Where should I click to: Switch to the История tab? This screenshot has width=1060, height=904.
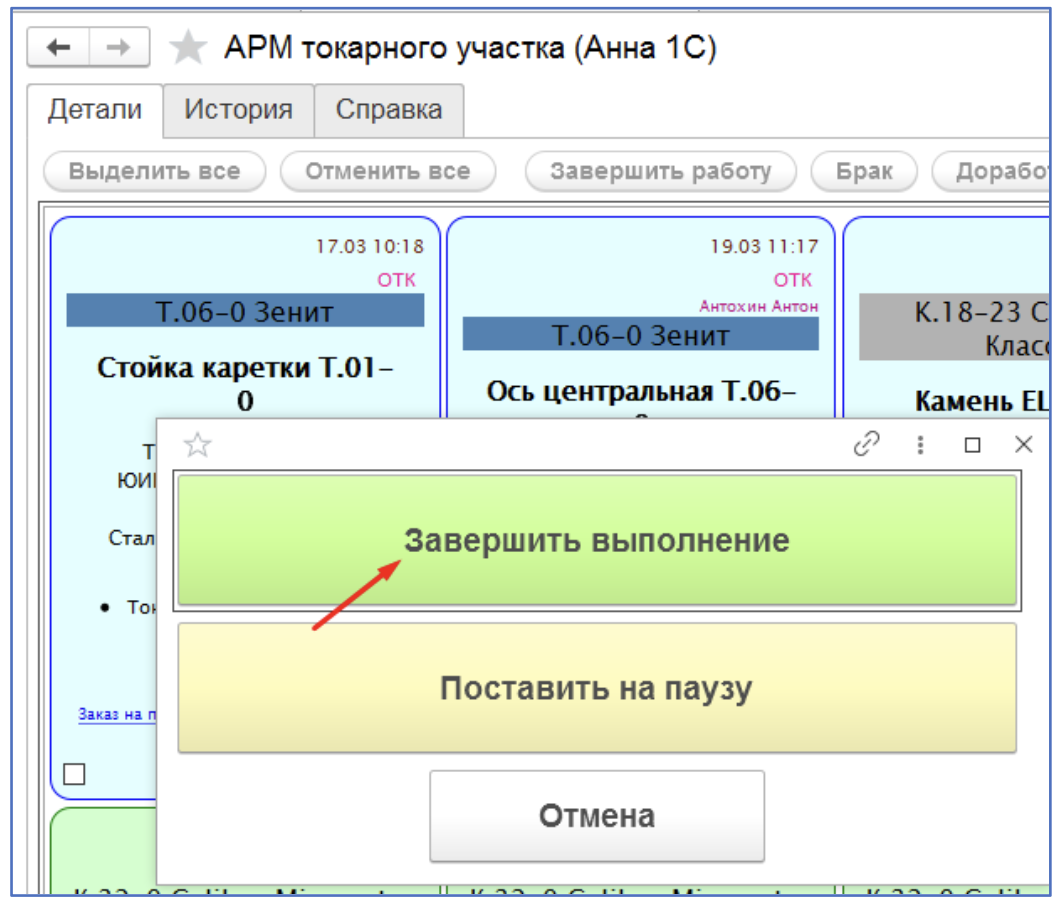(x=238, y=109)
